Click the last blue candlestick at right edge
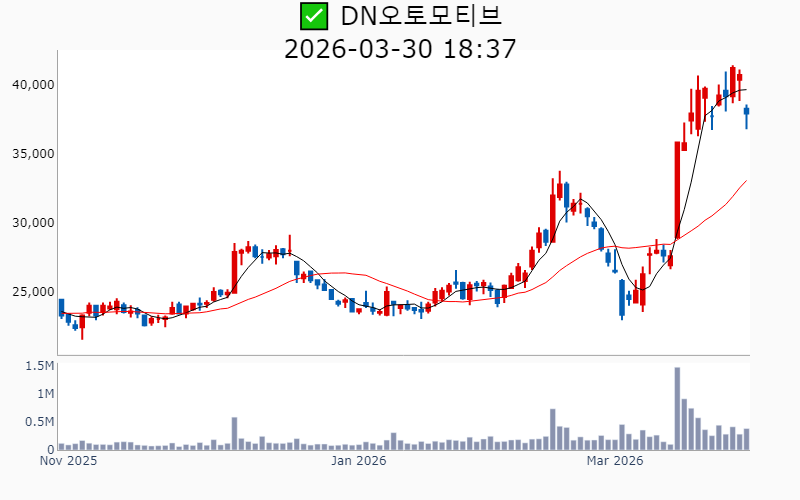The width and height of the screenshot is (800, 500). tap(746, 116)
